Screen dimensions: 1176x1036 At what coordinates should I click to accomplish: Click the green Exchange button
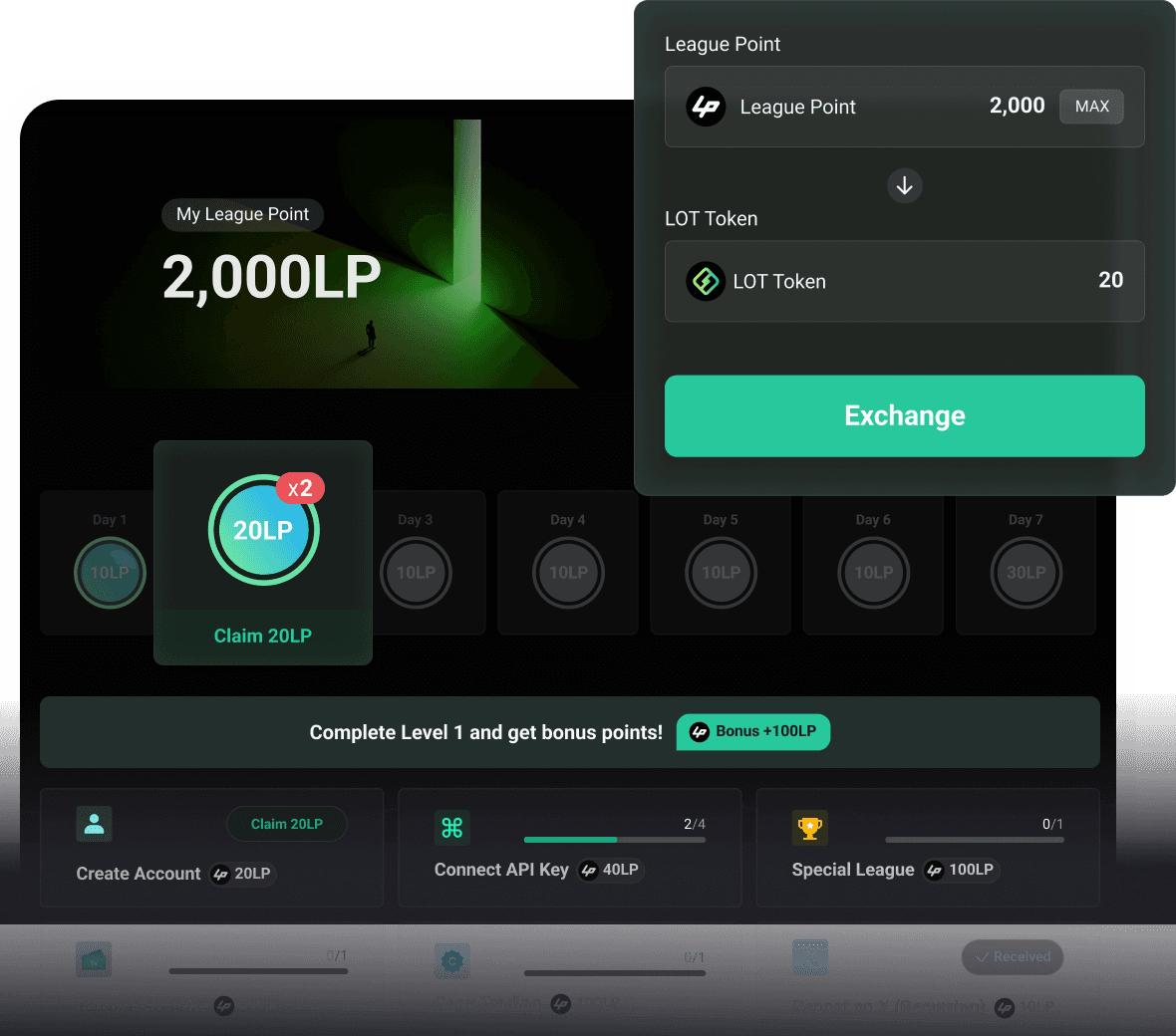pos(905,416)
